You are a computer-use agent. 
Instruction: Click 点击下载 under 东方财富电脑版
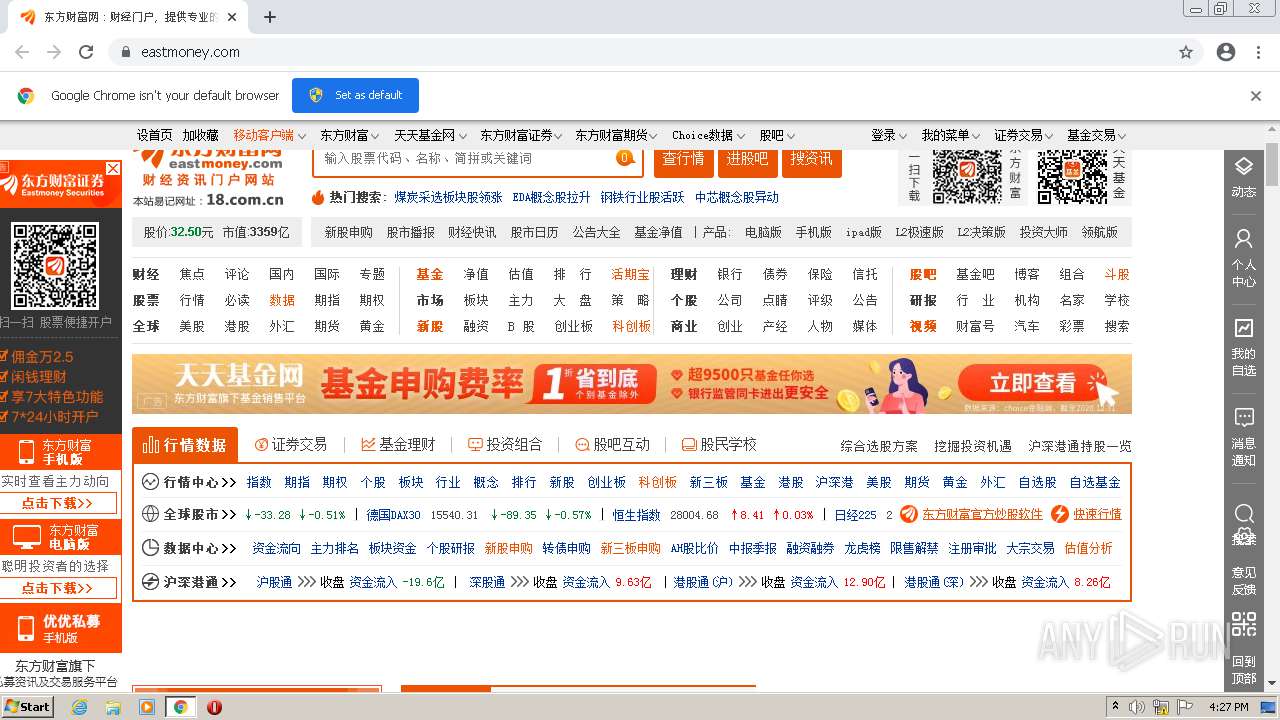pyautogui.click(x=57, y=588)
